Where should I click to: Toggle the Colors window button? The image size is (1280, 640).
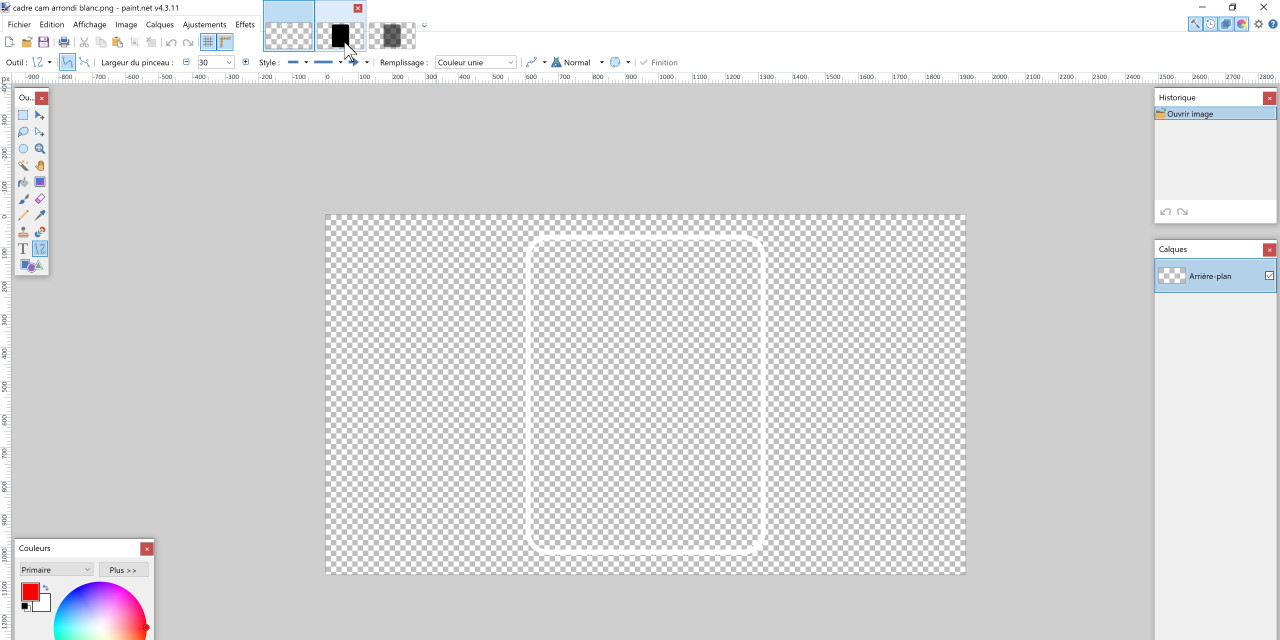point(1241,24)
